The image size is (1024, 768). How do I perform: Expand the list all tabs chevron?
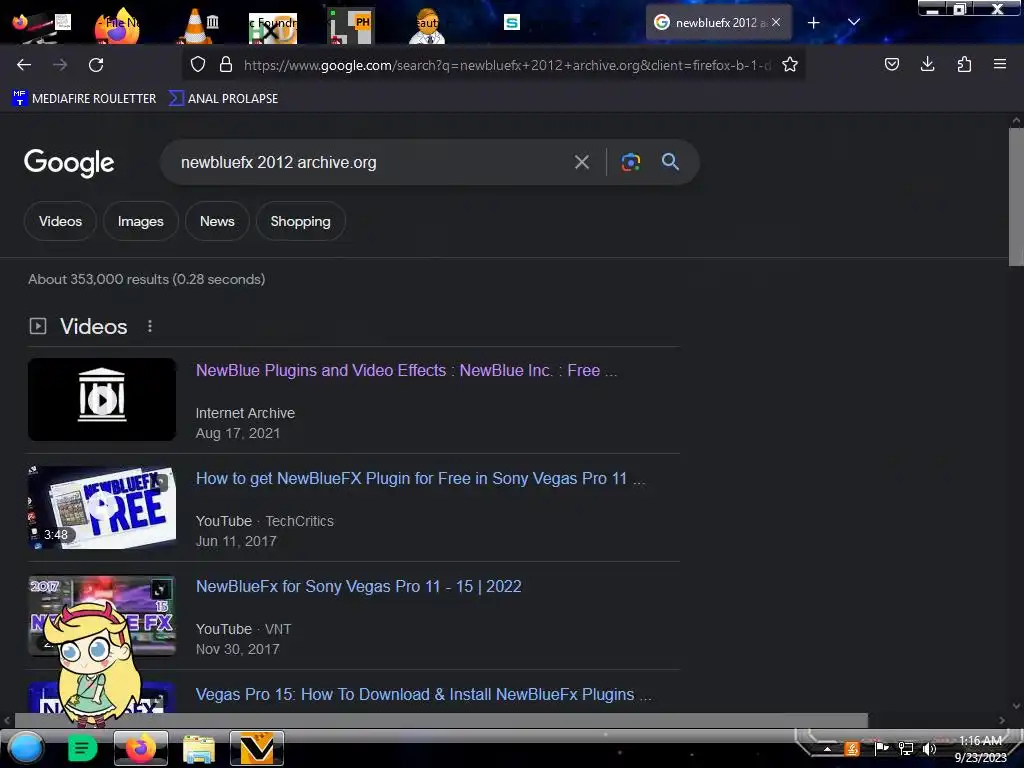point(854,22)
